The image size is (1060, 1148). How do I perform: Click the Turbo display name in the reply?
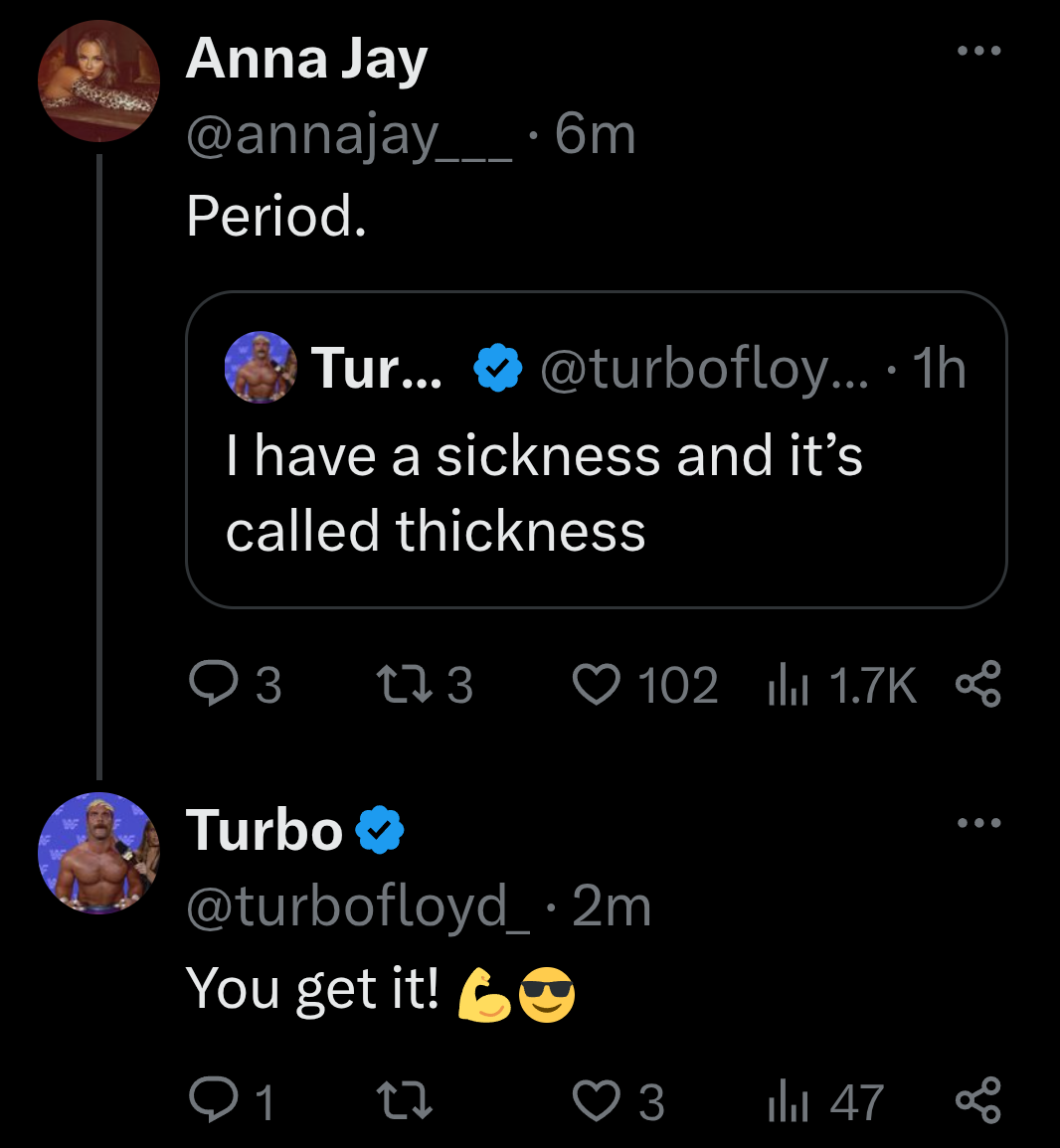click(x=265, y=830)
